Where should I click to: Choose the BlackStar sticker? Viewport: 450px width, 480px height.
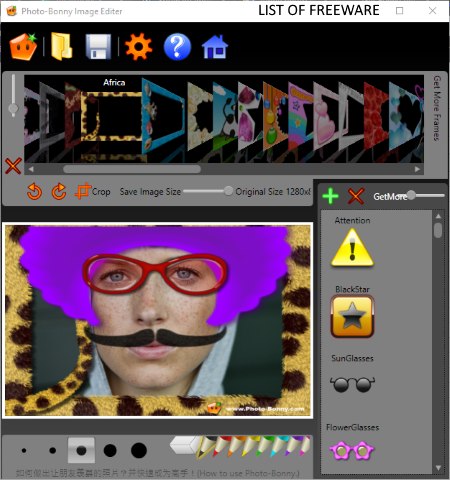point(352,317)
